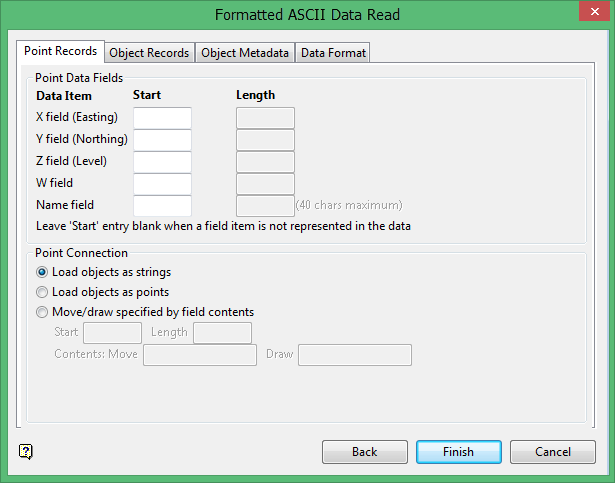Click the help question mark icon

click(27, 452)
